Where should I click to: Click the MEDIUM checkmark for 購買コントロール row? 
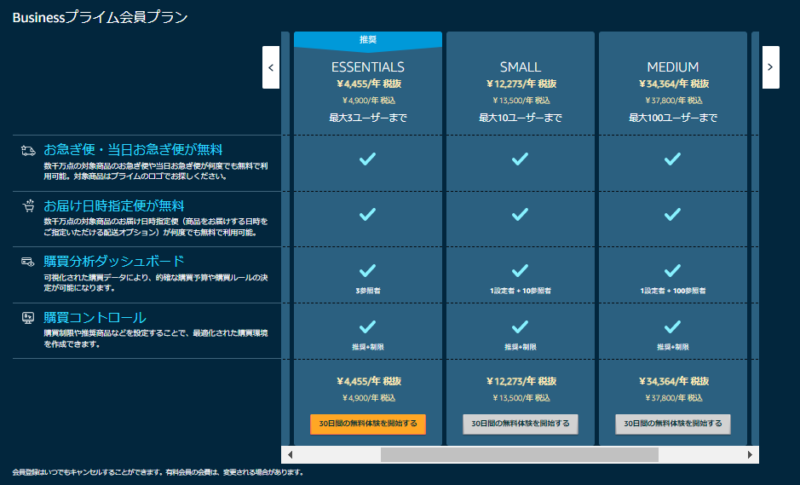click(672, 326)
